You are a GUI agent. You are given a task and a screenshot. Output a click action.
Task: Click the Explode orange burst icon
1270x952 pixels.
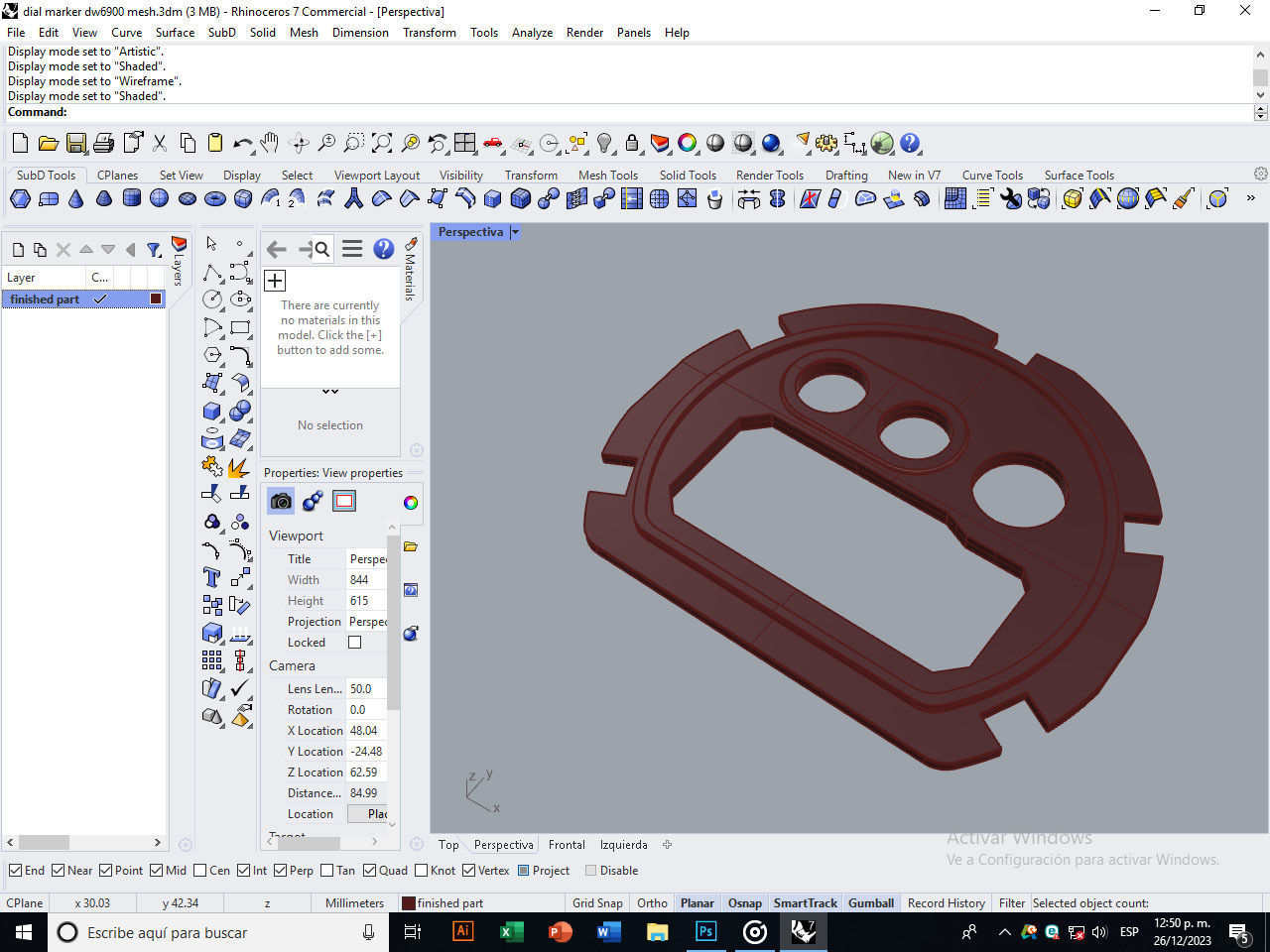coord(240,465)
